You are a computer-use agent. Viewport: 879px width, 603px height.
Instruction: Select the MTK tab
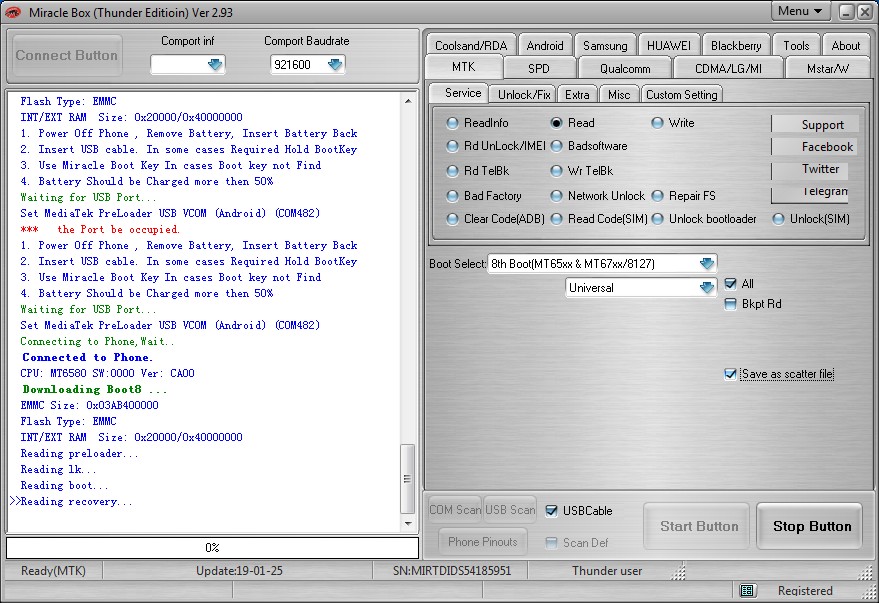[464, 67]
